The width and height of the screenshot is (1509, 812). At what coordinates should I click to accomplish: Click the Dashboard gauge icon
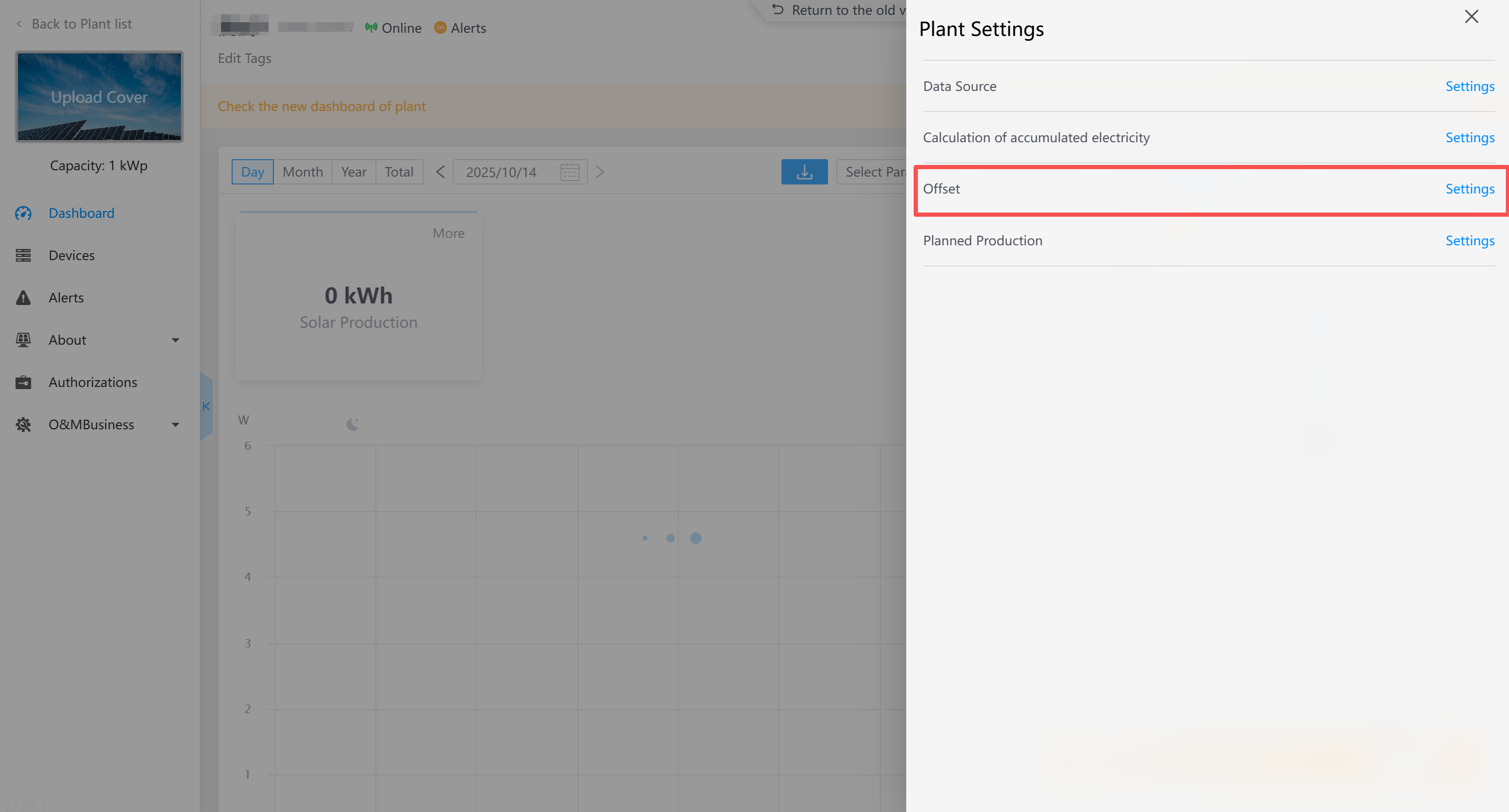[x=23, y=213]
